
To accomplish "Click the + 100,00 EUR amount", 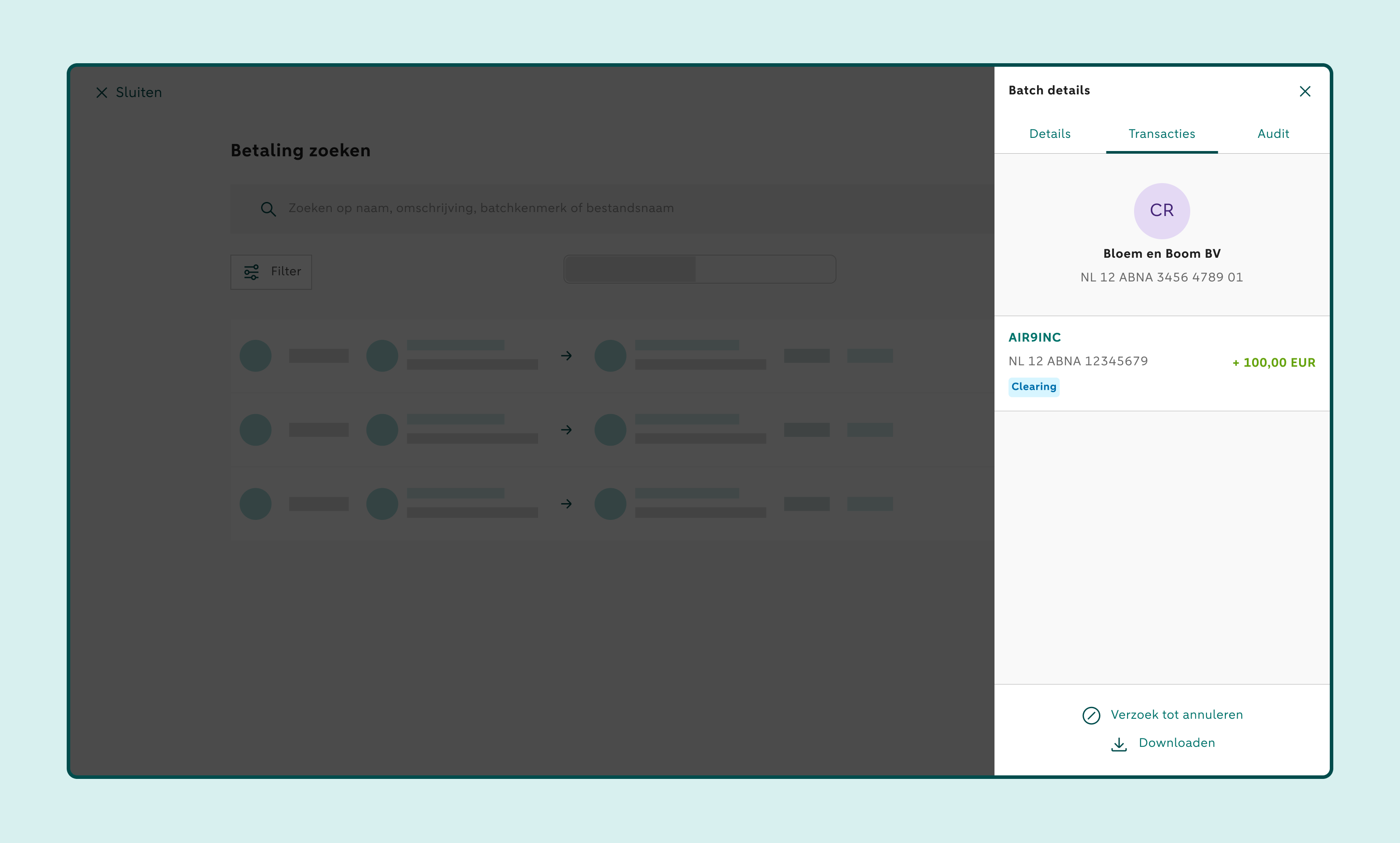I will pos(1274,362).
